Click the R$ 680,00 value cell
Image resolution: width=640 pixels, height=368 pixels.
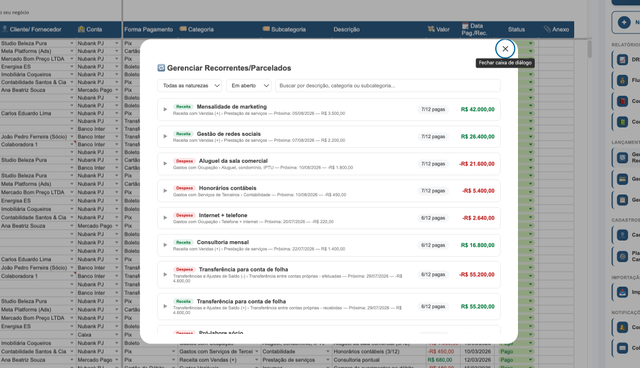tap(443, 360)
